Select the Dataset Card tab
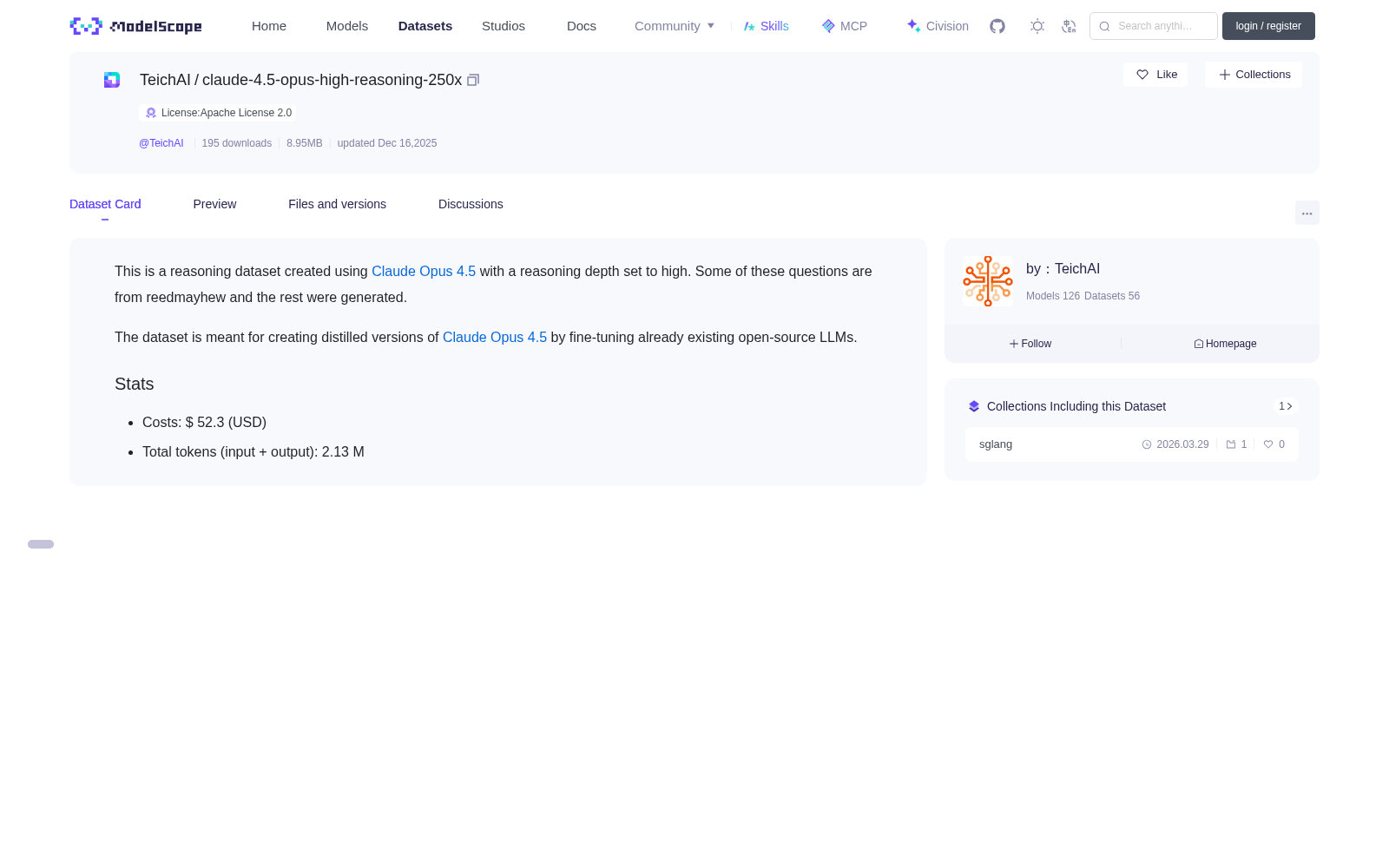 105,204
